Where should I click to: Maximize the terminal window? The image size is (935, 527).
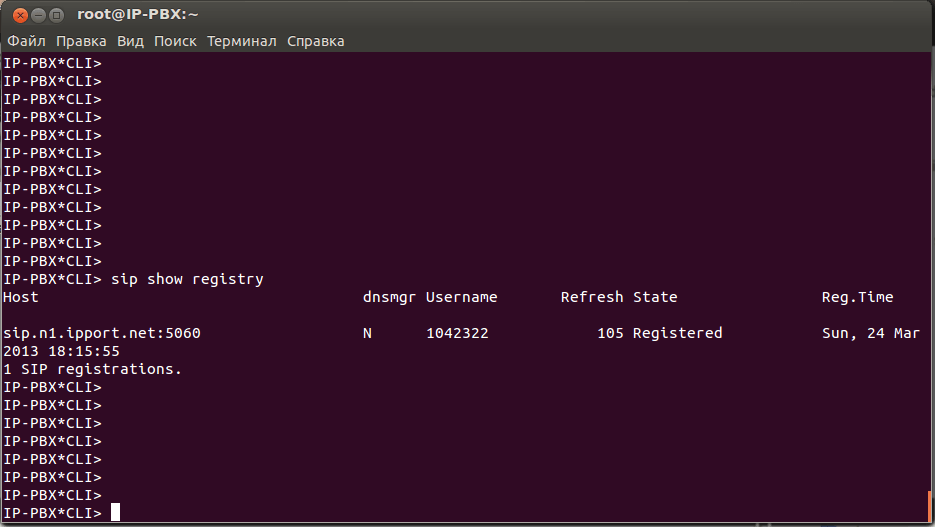(56, 15)
